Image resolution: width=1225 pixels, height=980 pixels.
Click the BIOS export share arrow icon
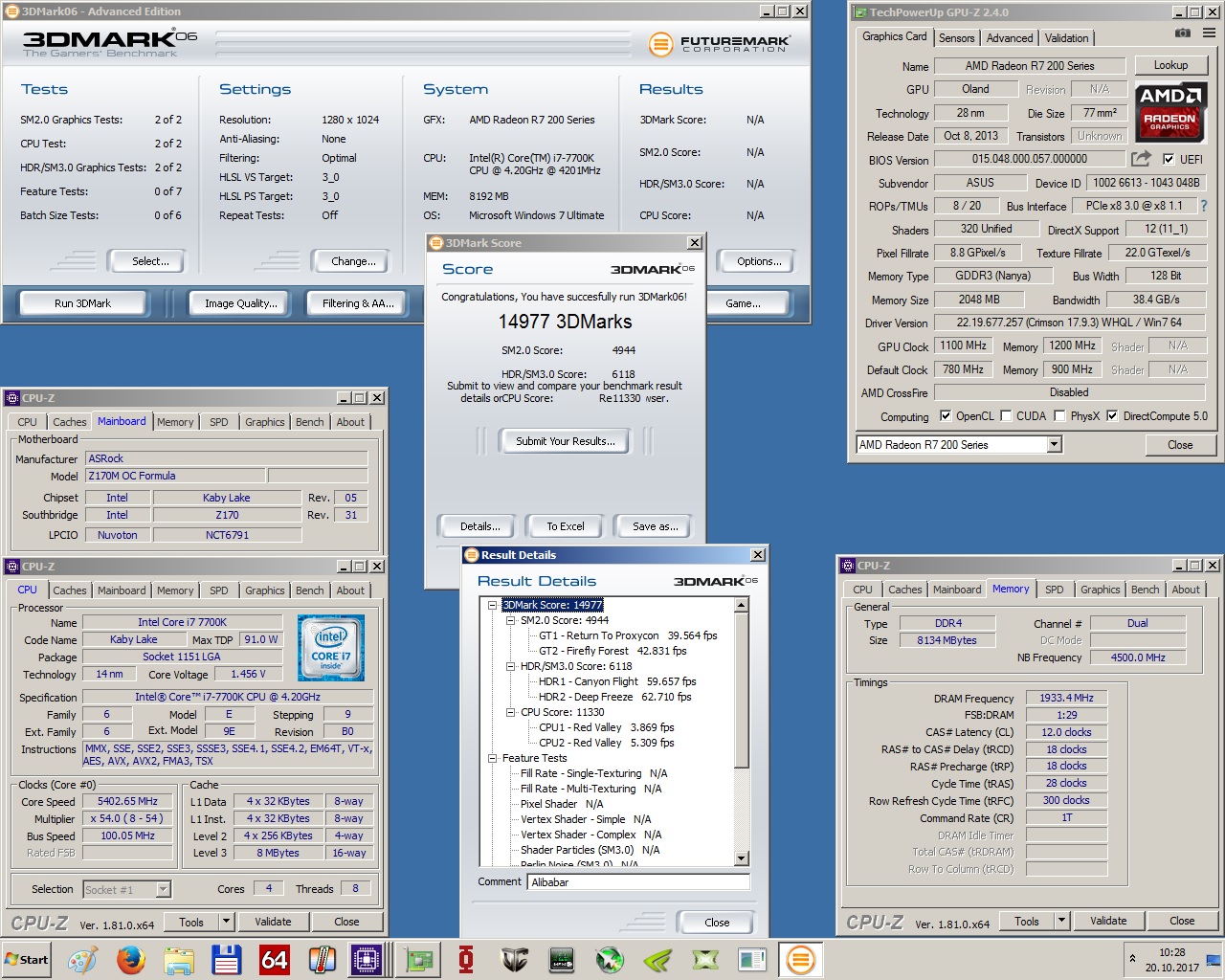(x=1141, y=159)
